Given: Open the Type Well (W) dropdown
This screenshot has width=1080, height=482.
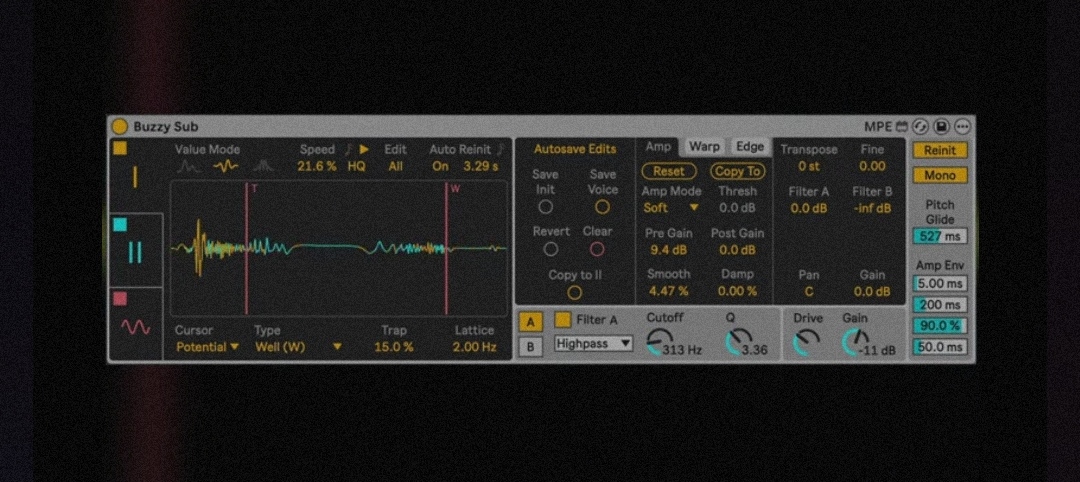Looking at the screenshot, I should [298, 347].
